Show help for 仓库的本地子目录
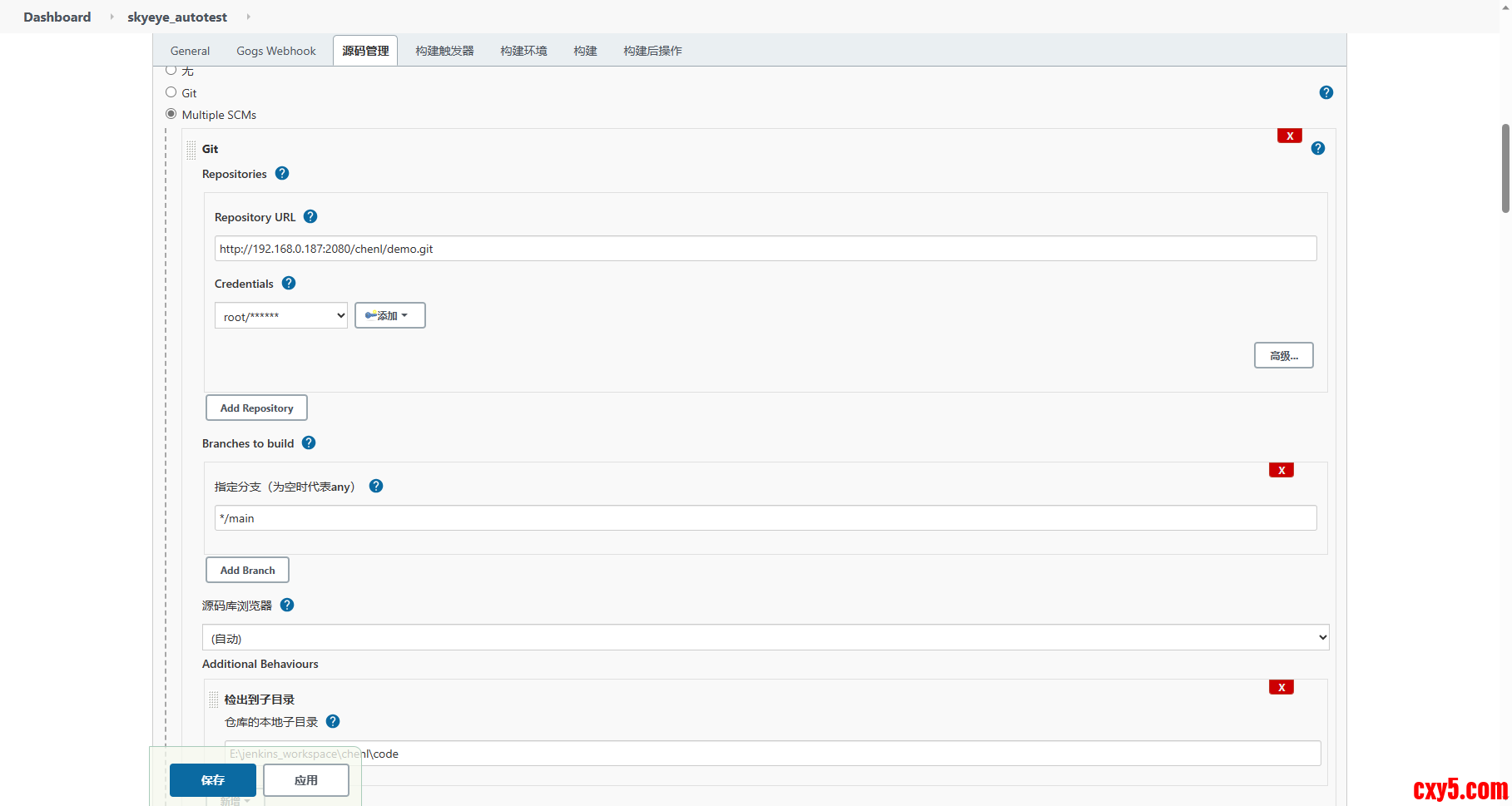Viewport: 1512px width, 806px height. pos(333,722)
